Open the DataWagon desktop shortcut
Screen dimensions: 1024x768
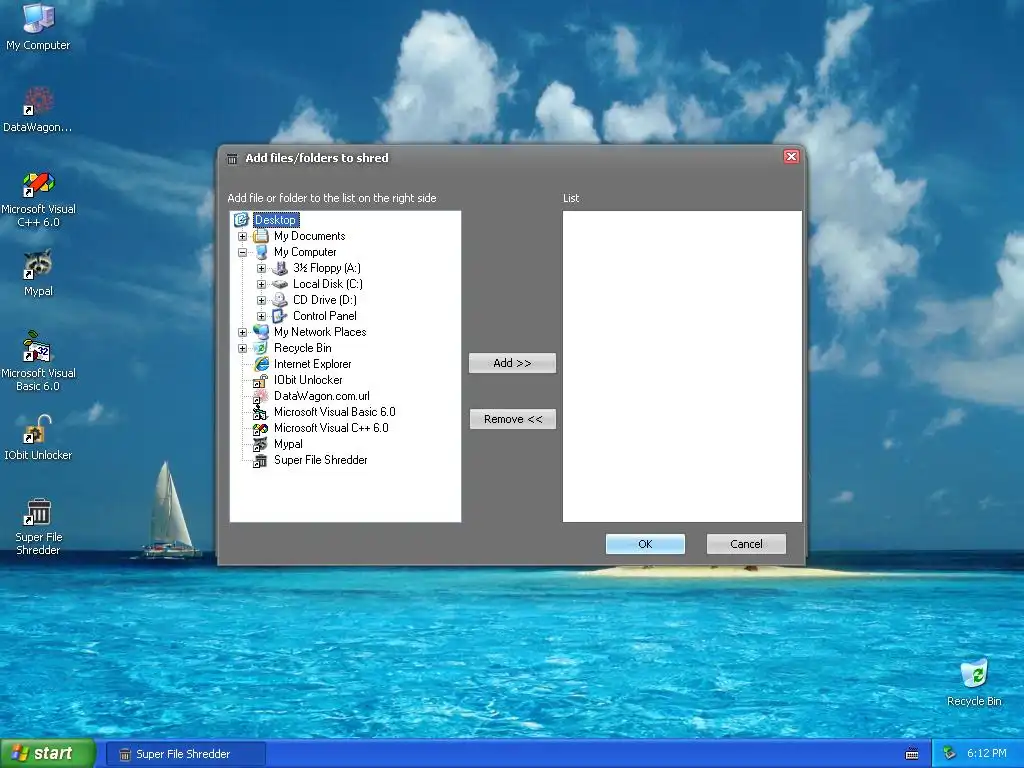point(38,109)
